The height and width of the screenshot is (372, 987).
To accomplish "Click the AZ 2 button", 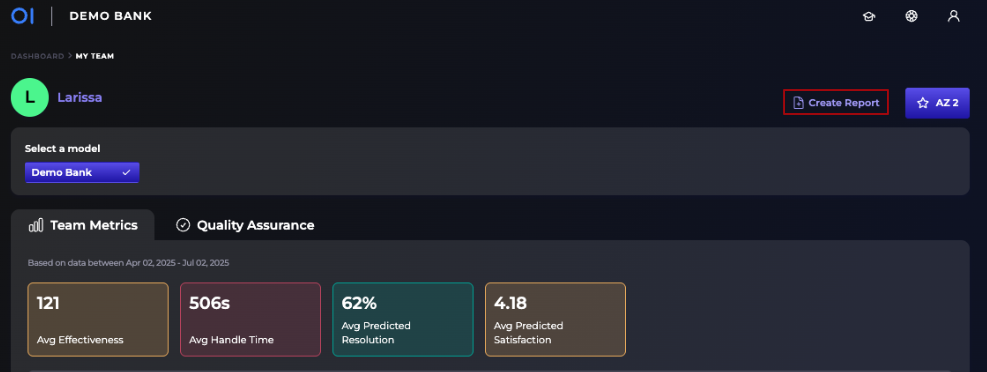I will point(937,103).
